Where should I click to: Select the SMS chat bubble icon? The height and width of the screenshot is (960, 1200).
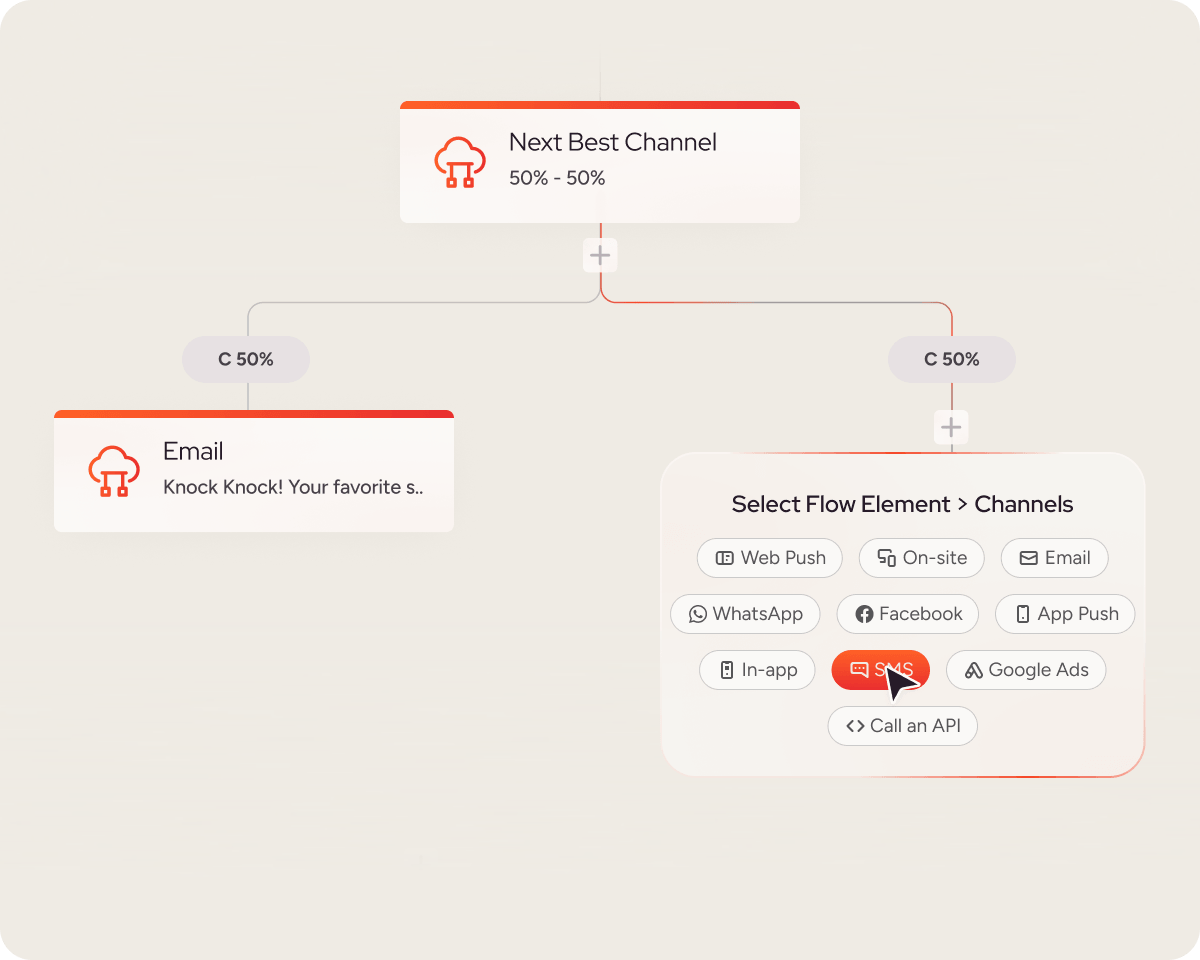[x=858, y=670]
